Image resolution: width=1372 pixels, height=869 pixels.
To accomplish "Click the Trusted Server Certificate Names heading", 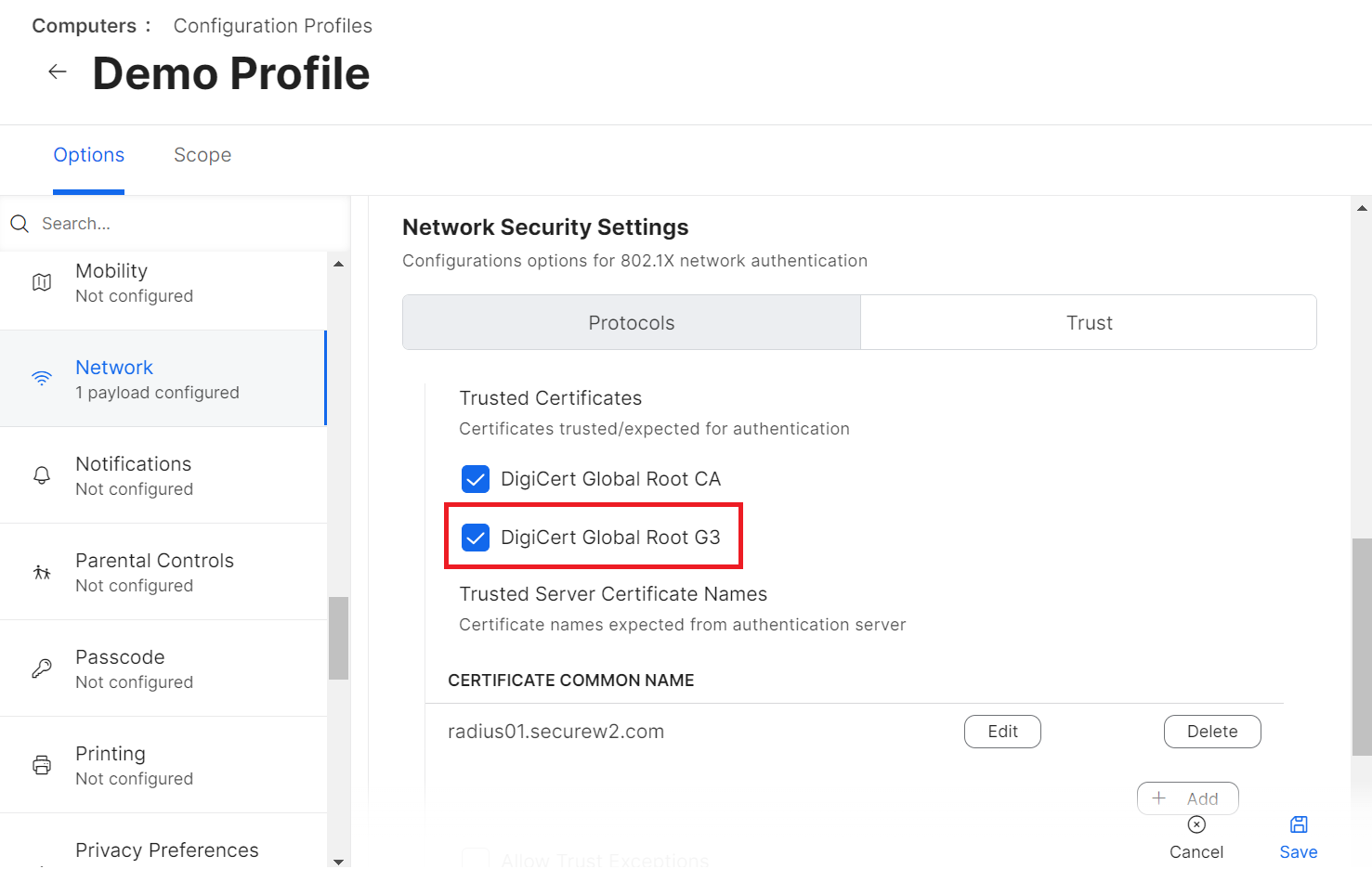I will click(613, 594).
